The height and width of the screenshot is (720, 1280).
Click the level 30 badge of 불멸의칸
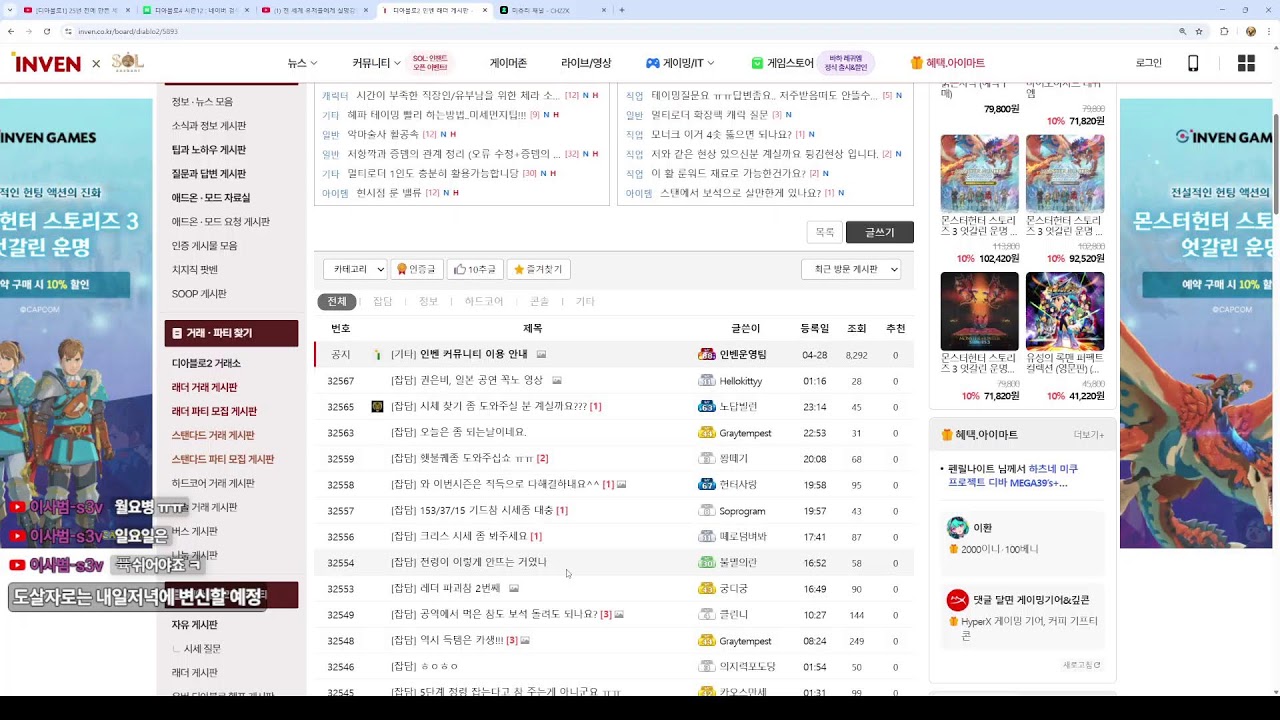click(706, 563)
